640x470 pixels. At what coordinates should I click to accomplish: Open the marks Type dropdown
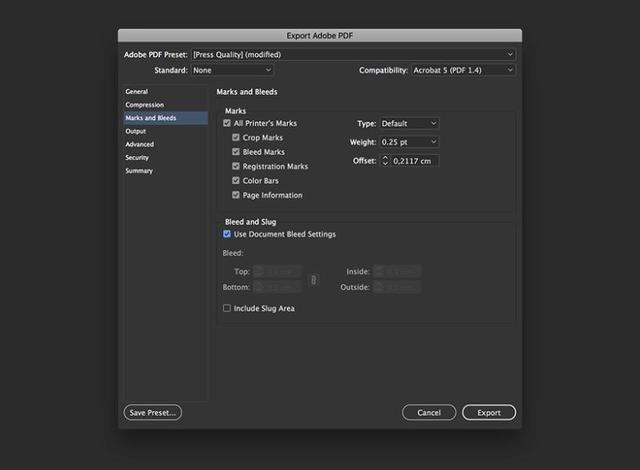[409, 123]
